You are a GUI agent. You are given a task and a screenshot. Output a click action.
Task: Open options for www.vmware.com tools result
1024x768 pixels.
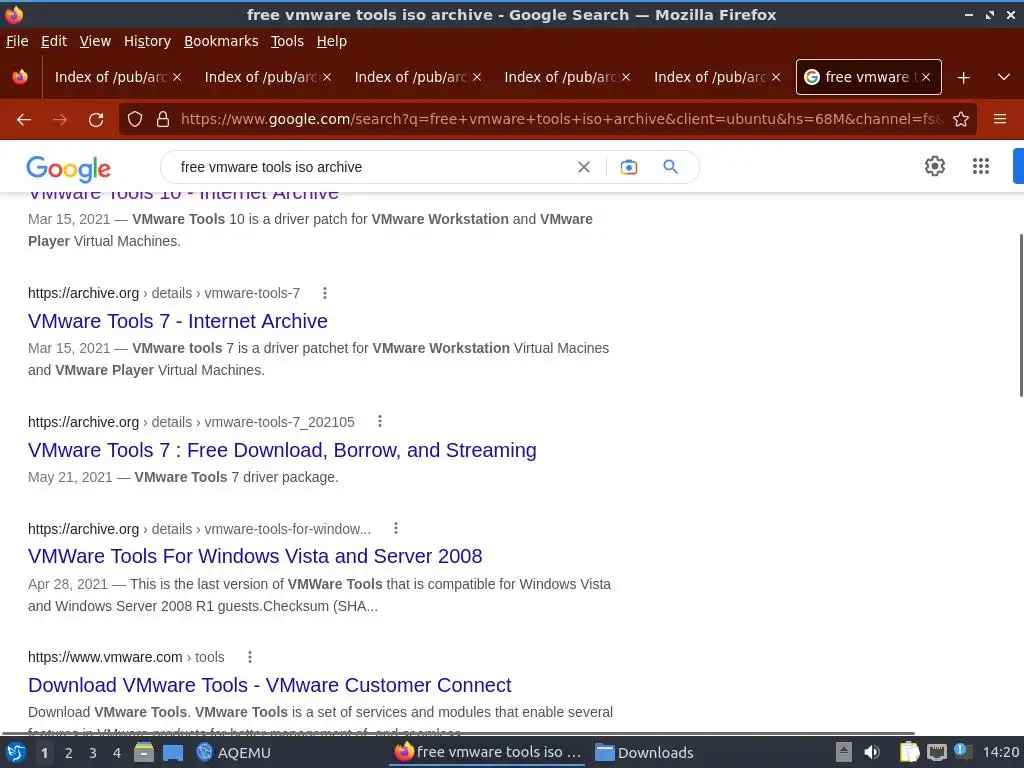pyautogui.click(x=249, y=657)
